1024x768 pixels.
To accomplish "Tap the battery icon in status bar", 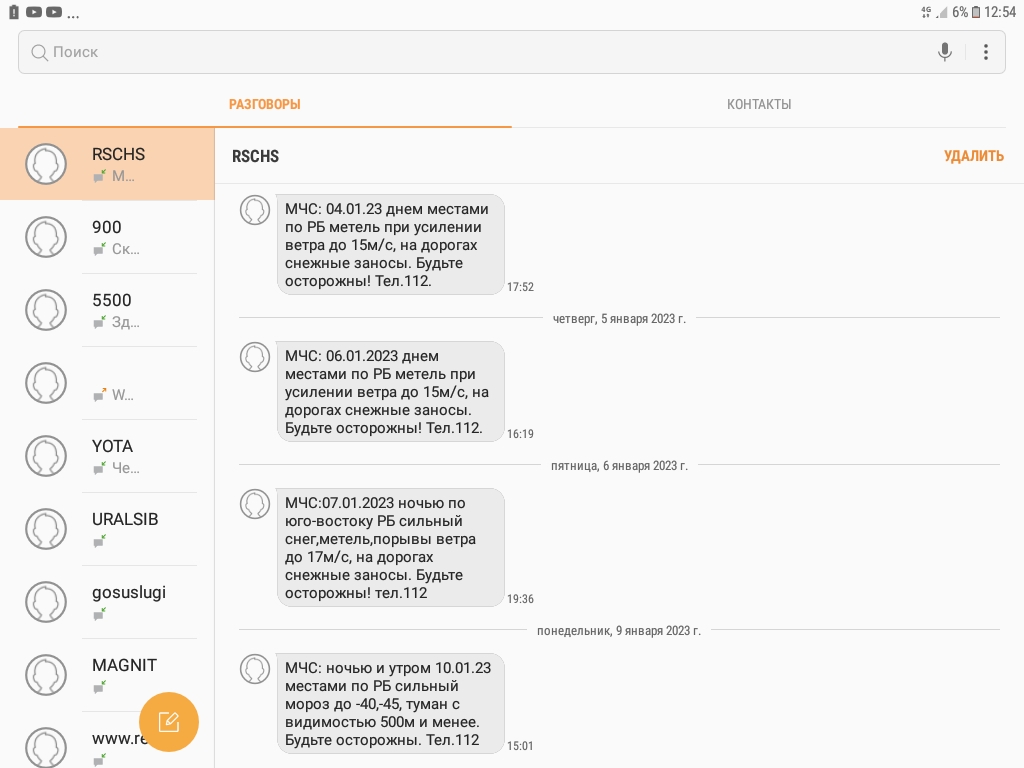I will pyautogui.click(x=975, y=12).
